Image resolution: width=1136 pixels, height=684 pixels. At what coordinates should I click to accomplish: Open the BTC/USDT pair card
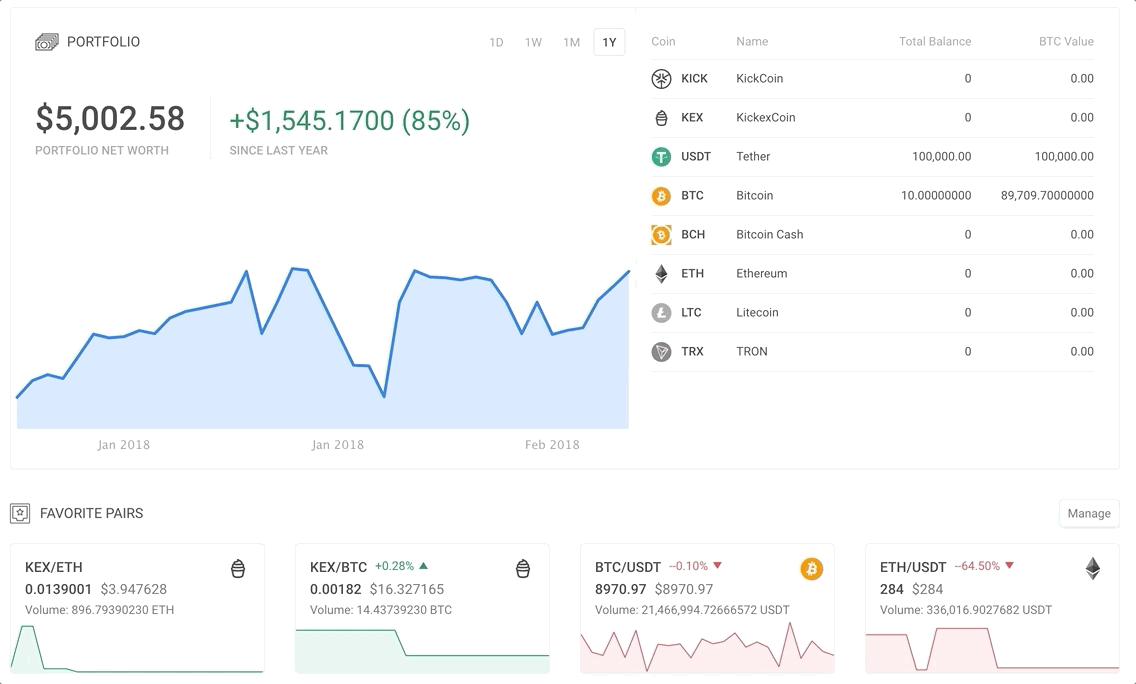pos(707,609)
